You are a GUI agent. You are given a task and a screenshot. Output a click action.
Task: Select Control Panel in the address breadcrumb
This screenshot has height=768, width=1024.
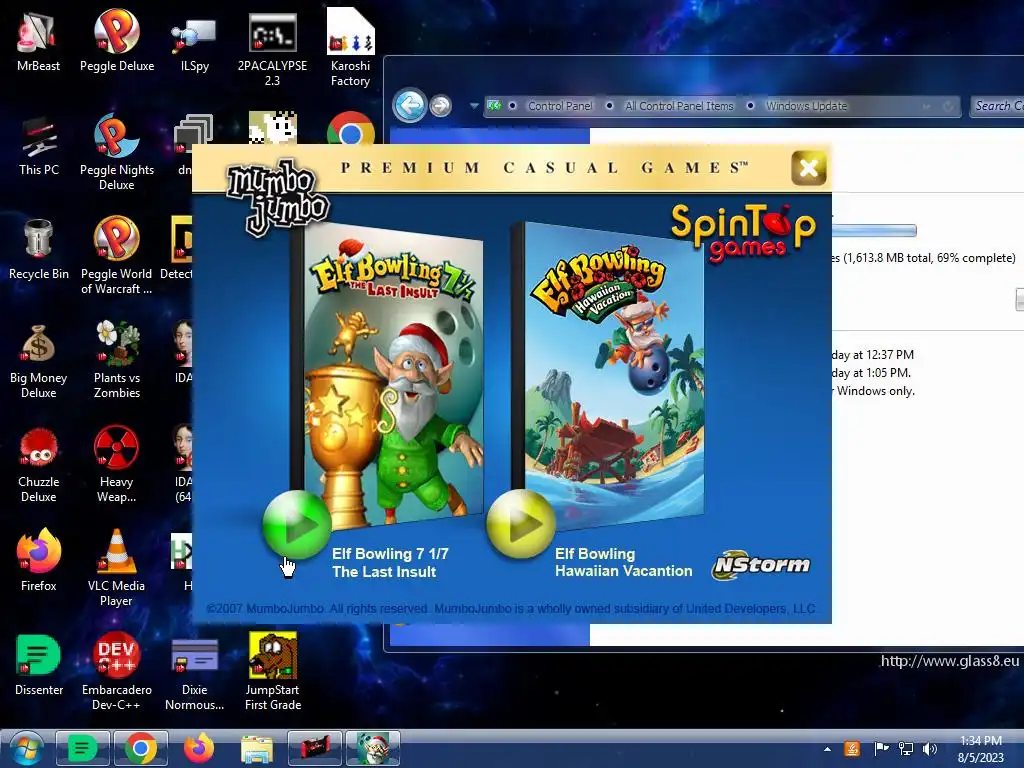coord(560,106)
